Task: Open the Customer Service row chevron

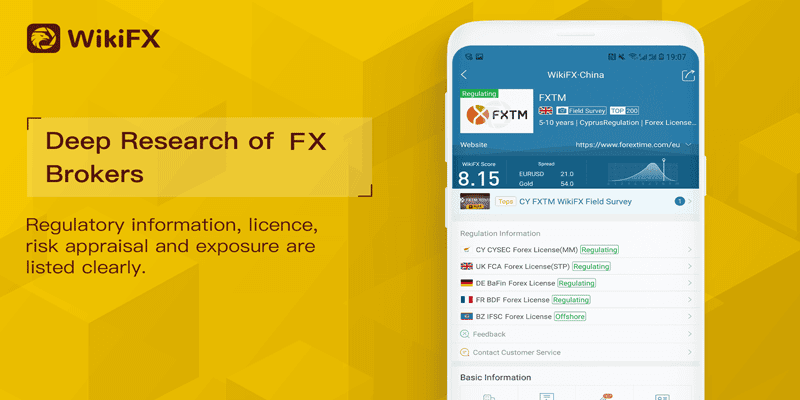Action: 689,352
